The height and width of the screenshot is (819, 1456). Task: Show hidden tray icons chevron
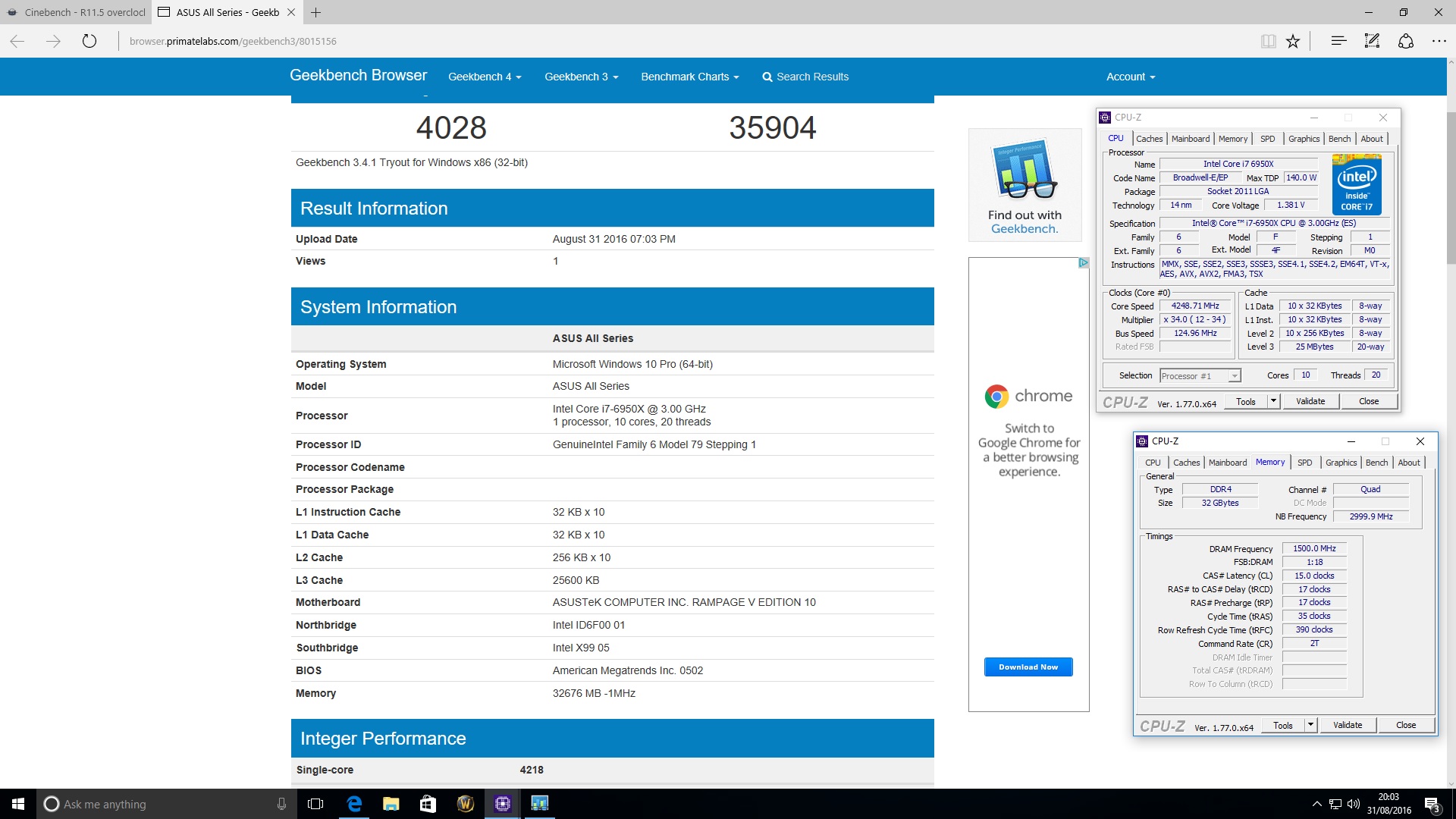tap(1316, 804)
